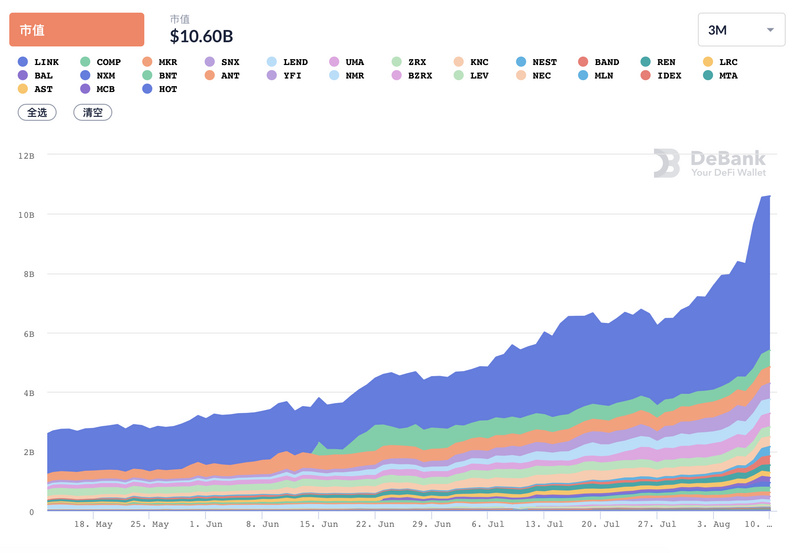Click the BAND legend dot icon

[x=583, y=62]
